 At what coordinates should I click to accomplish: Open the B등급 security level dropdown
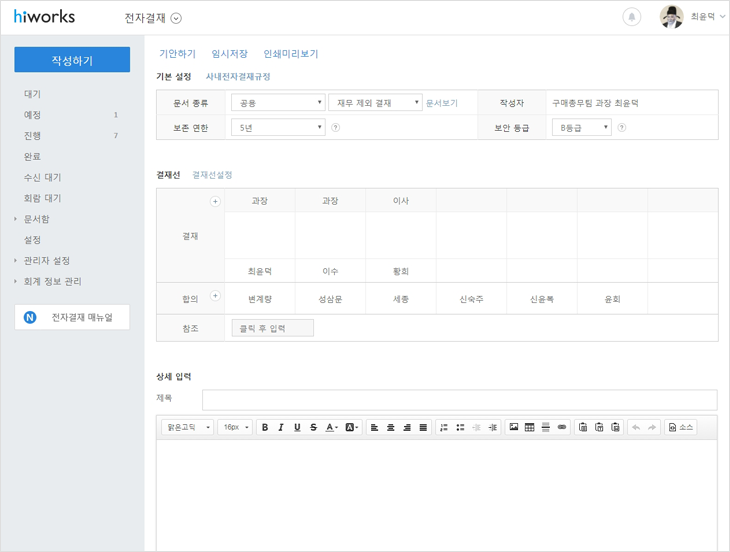click(581, 128)
